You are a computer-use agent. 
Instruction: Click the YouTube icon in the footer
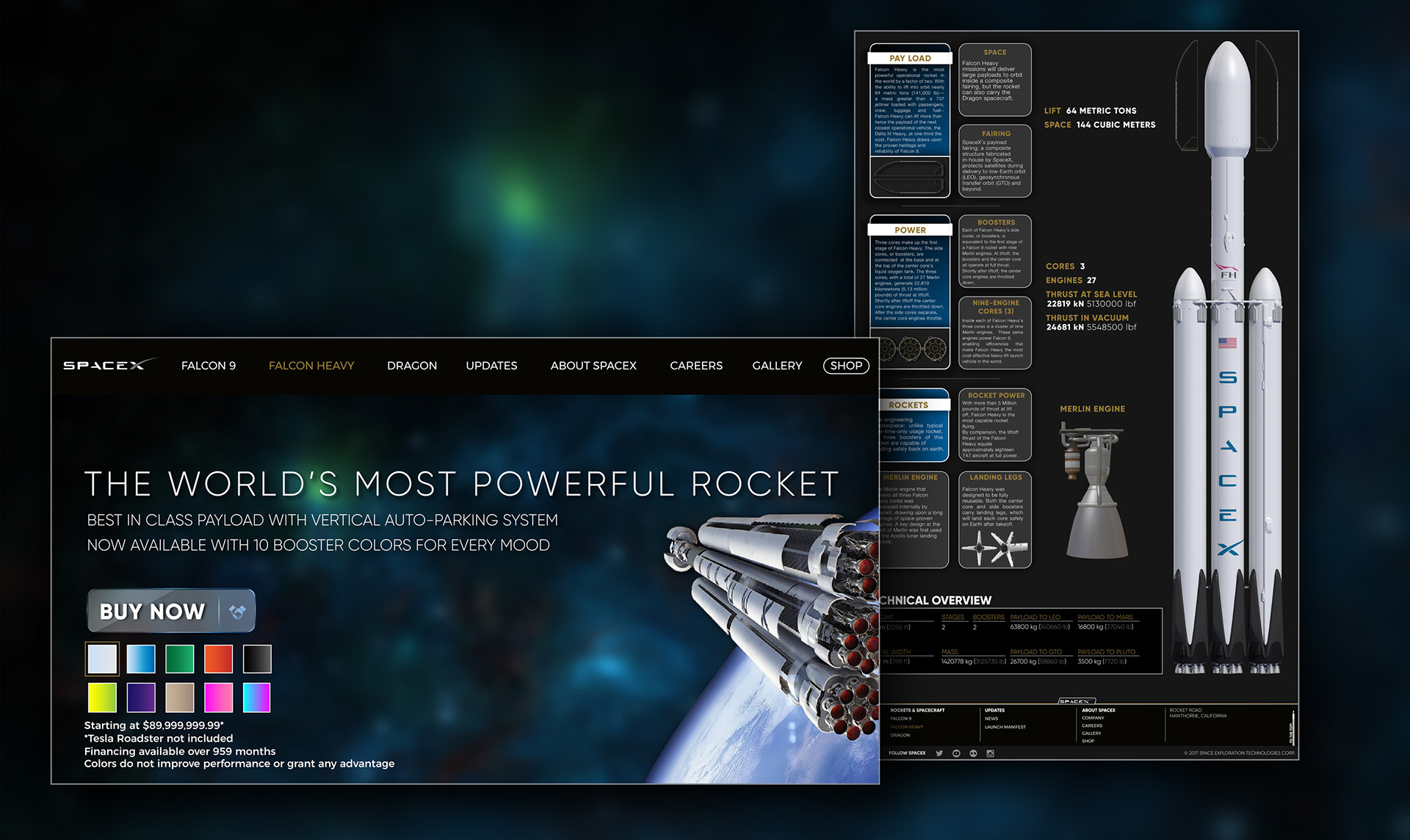pos(956,753)
